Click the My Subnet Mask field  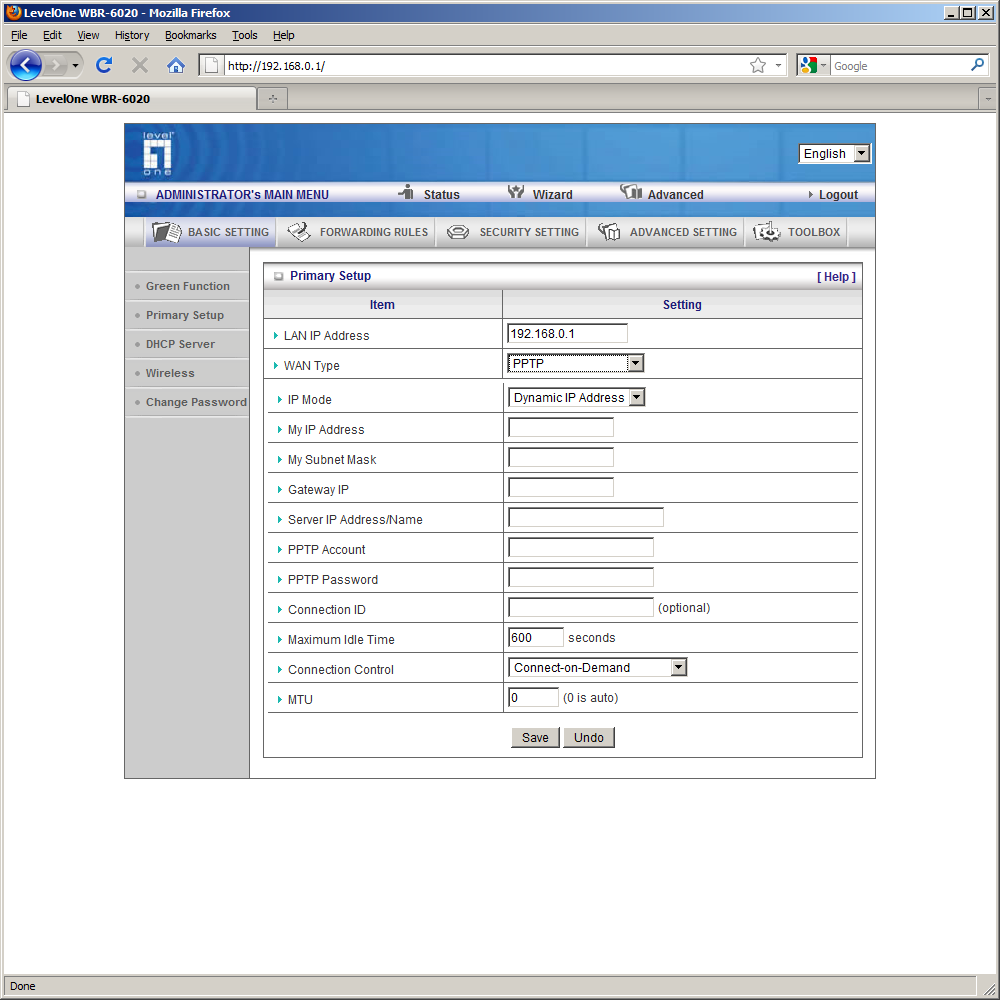click(x=561, y=457)
